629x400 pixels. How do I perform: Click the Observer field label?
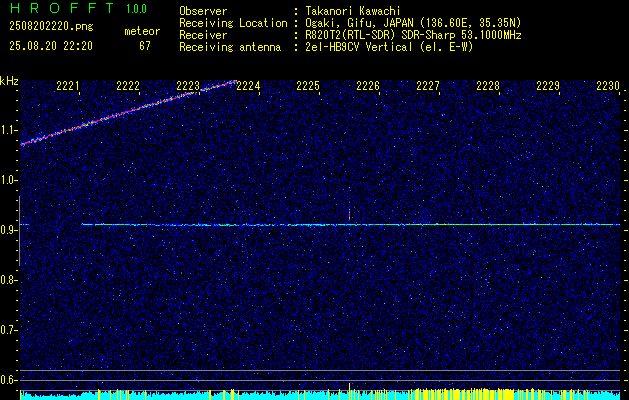click(203, 11)
